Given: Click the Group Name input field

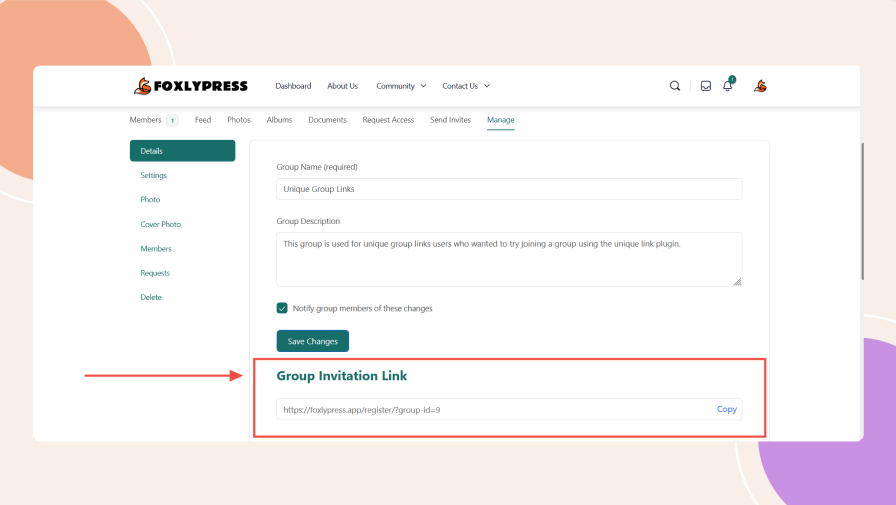Looking at the screenshot, I should coord(509,189).
